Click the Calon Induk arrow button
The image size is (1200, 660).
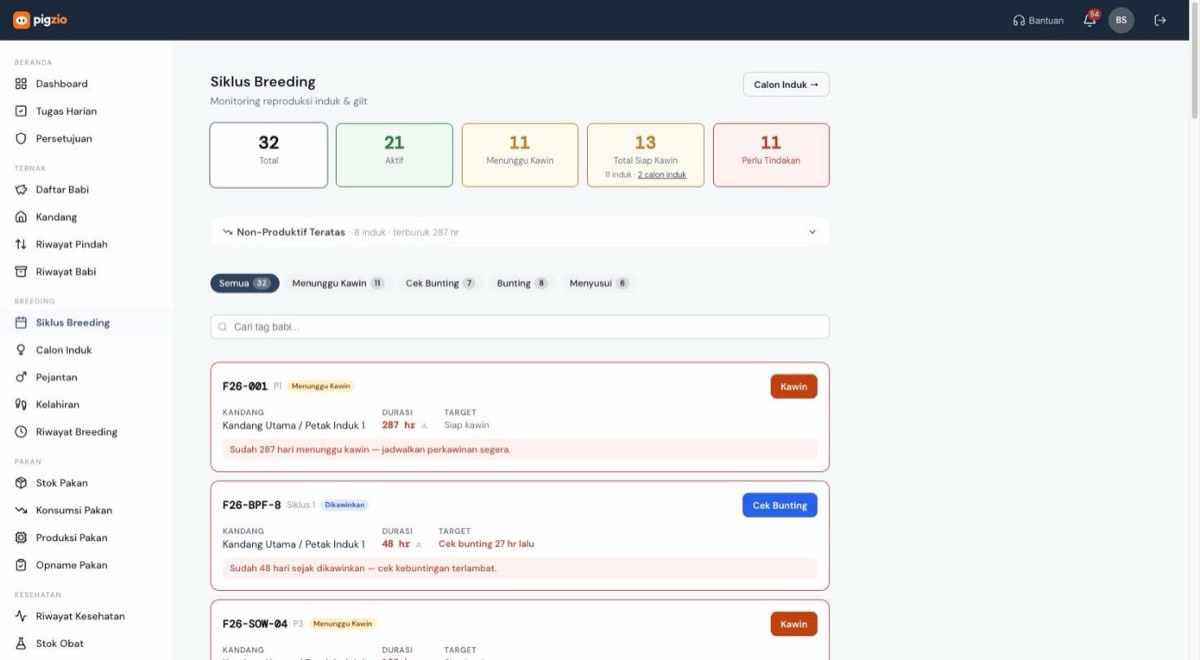click(786, 85)
